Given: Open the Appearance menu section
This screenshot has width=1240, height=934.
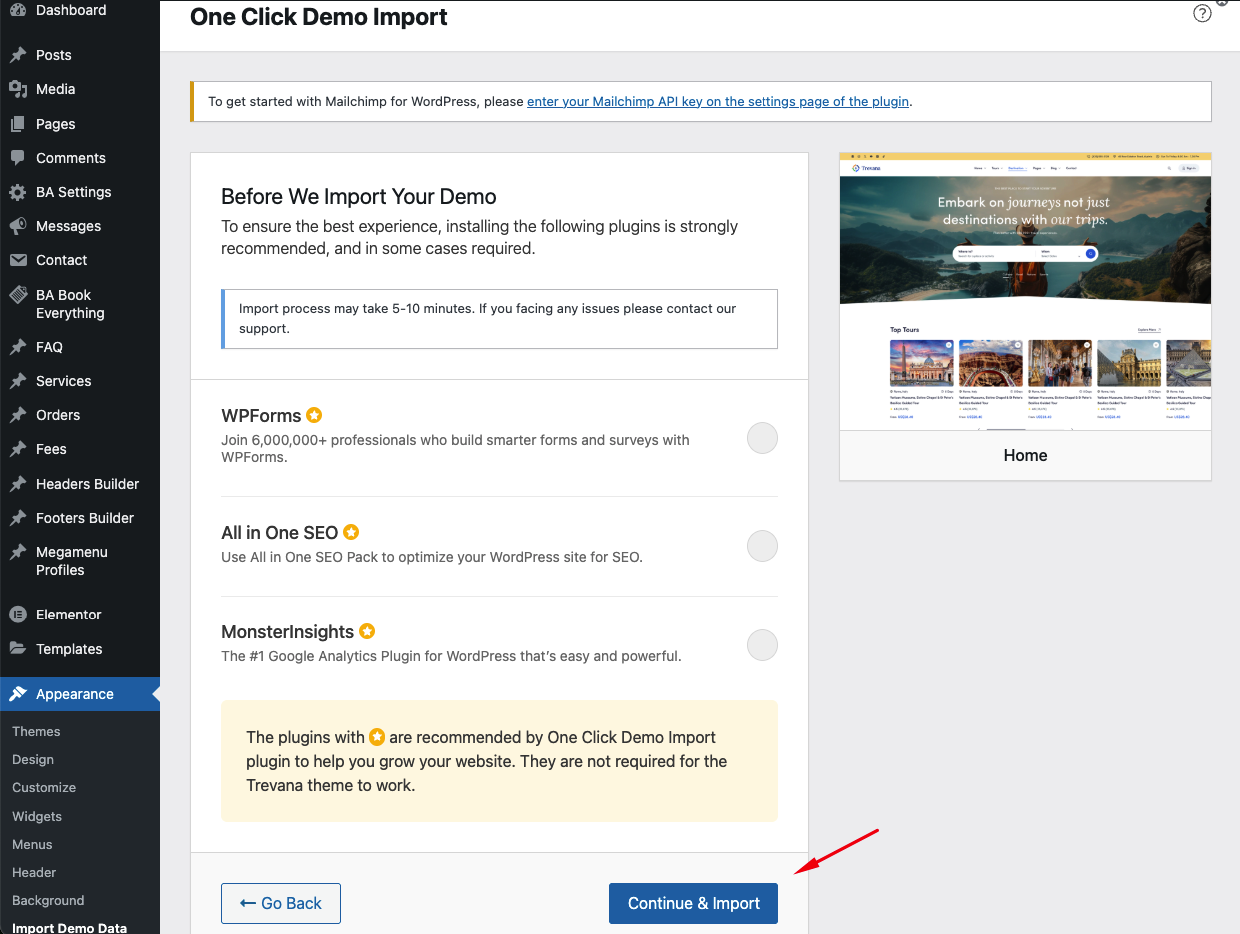Looking at the screenshot, I should pyautogui.click(x=74, y=694).
